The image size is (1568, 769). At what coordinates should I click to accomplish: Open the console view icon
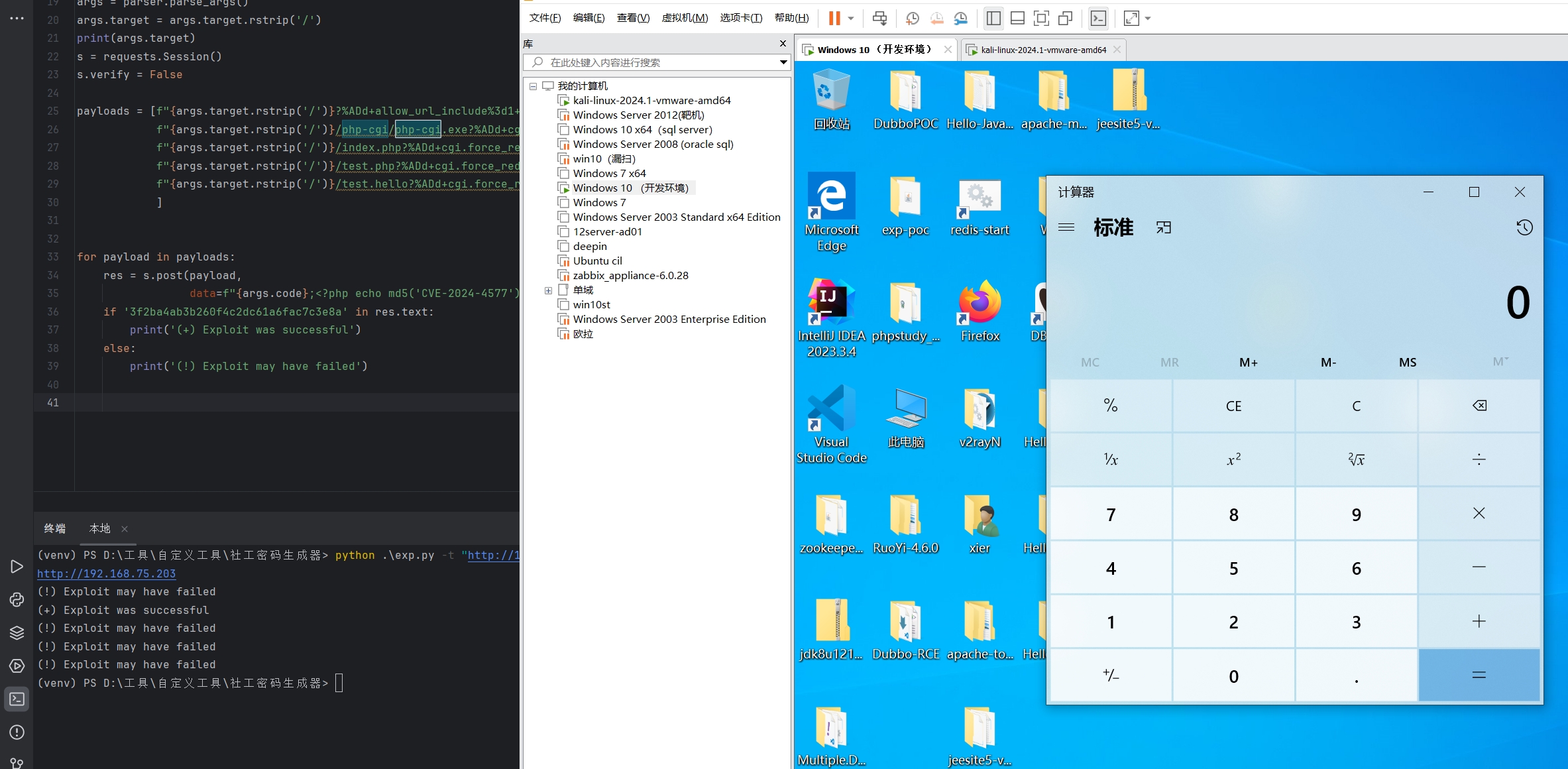coord(1098,19)
